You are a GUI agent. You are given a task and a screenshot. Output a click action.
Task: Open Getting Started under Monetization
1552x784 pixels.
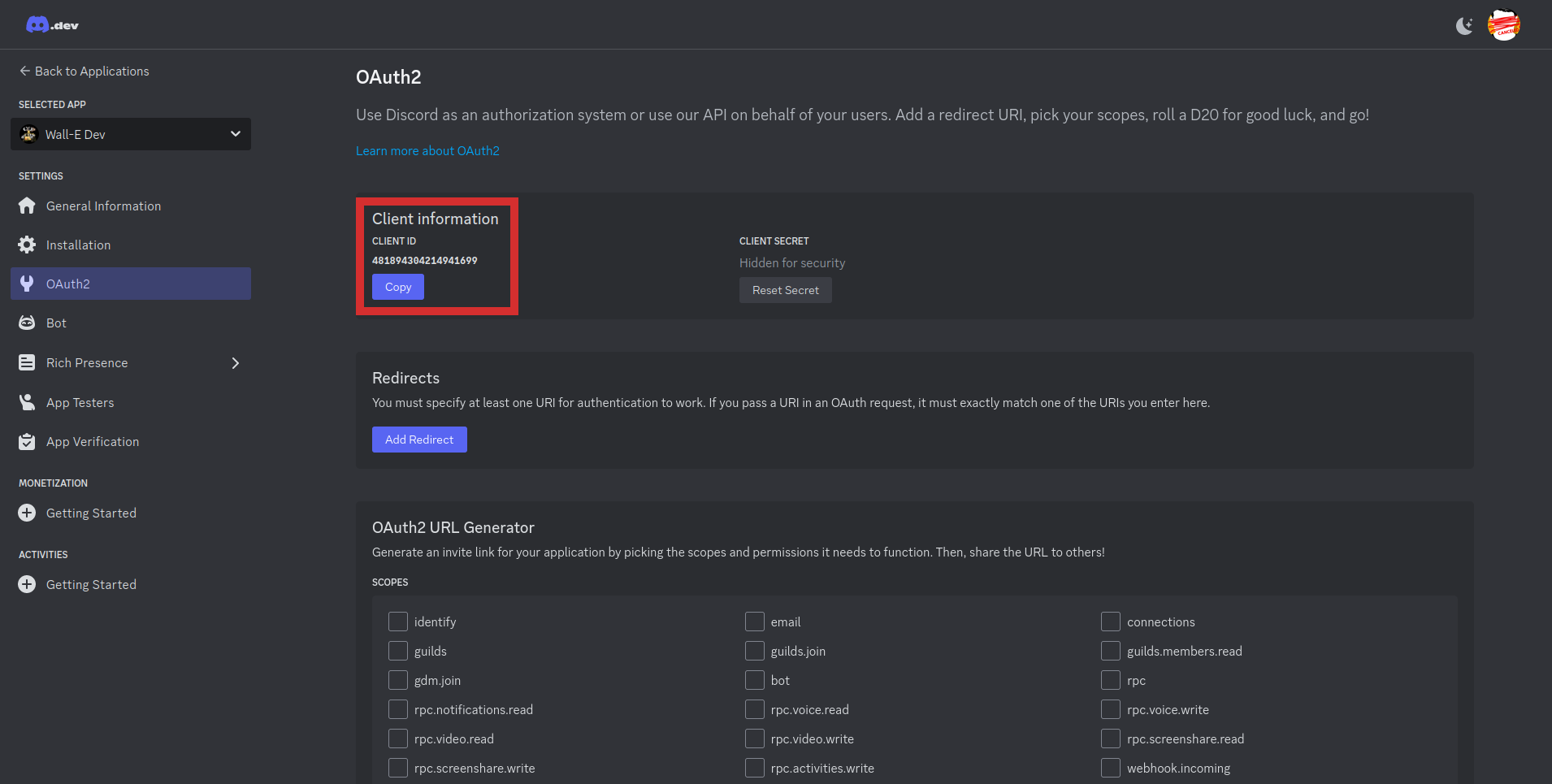tap(131, 513)
